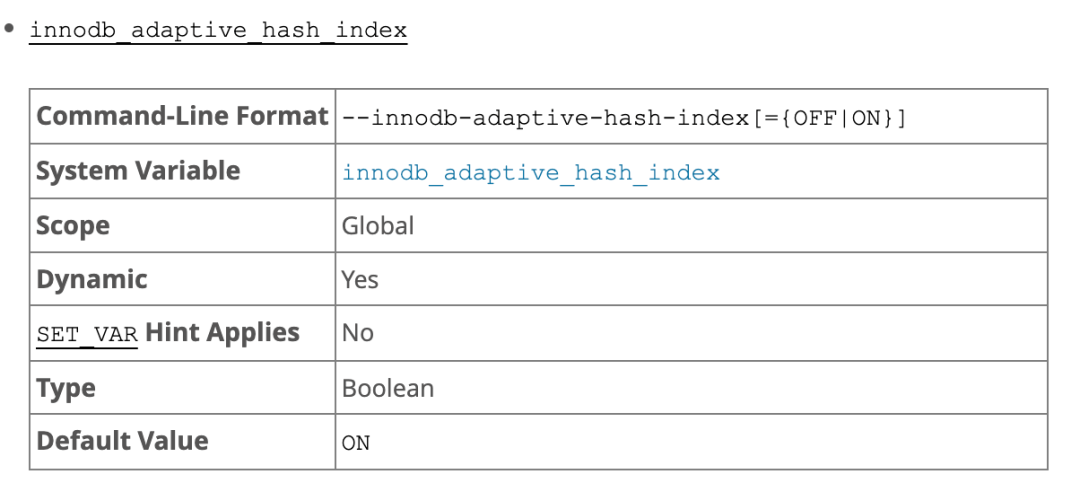1080x483 pixels.
Task: Click the ON default value
Action: (356, 442)
